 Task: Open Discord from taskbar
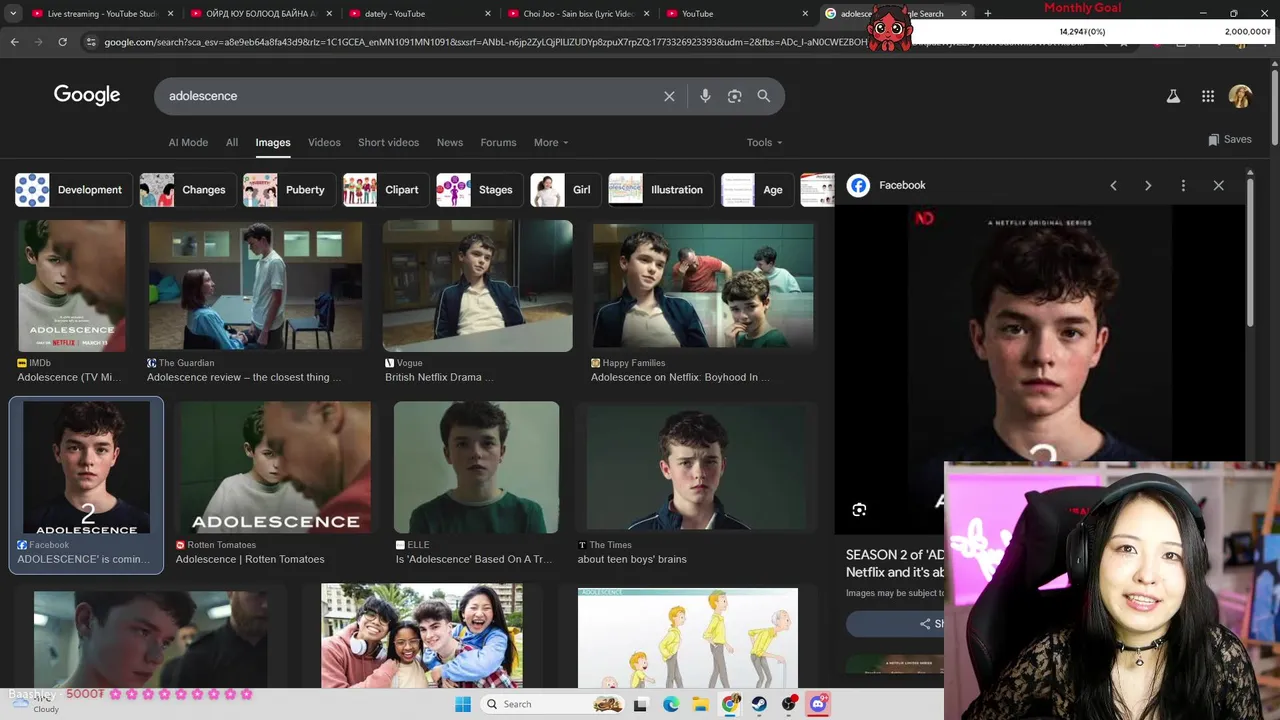click(x=818, y=704)
